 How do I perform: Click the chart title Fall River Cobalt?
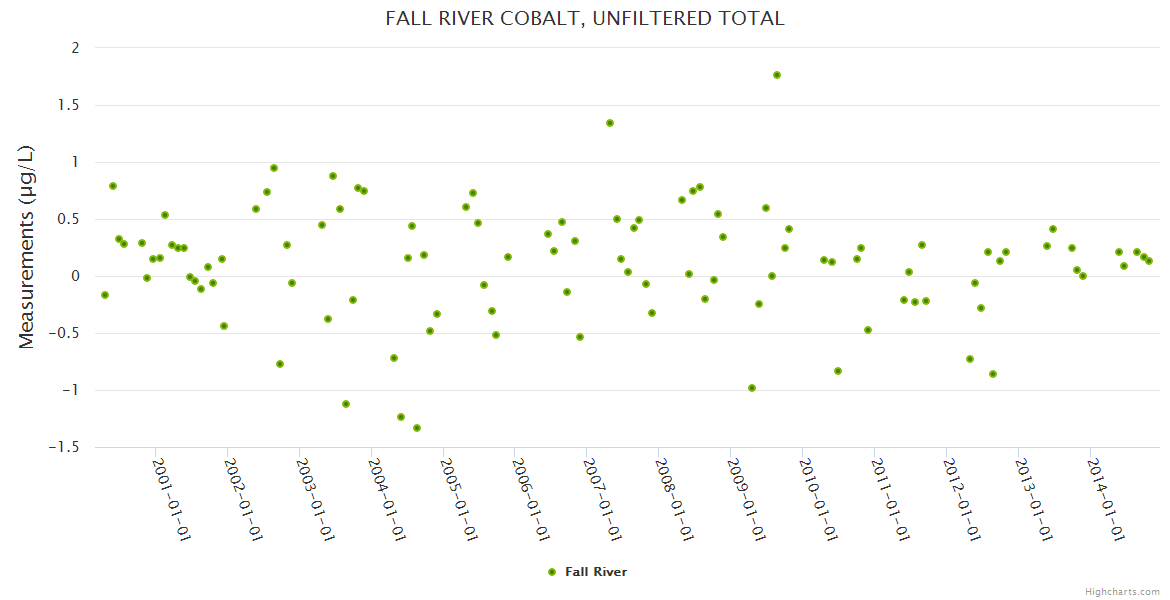(x=585, y=18)
